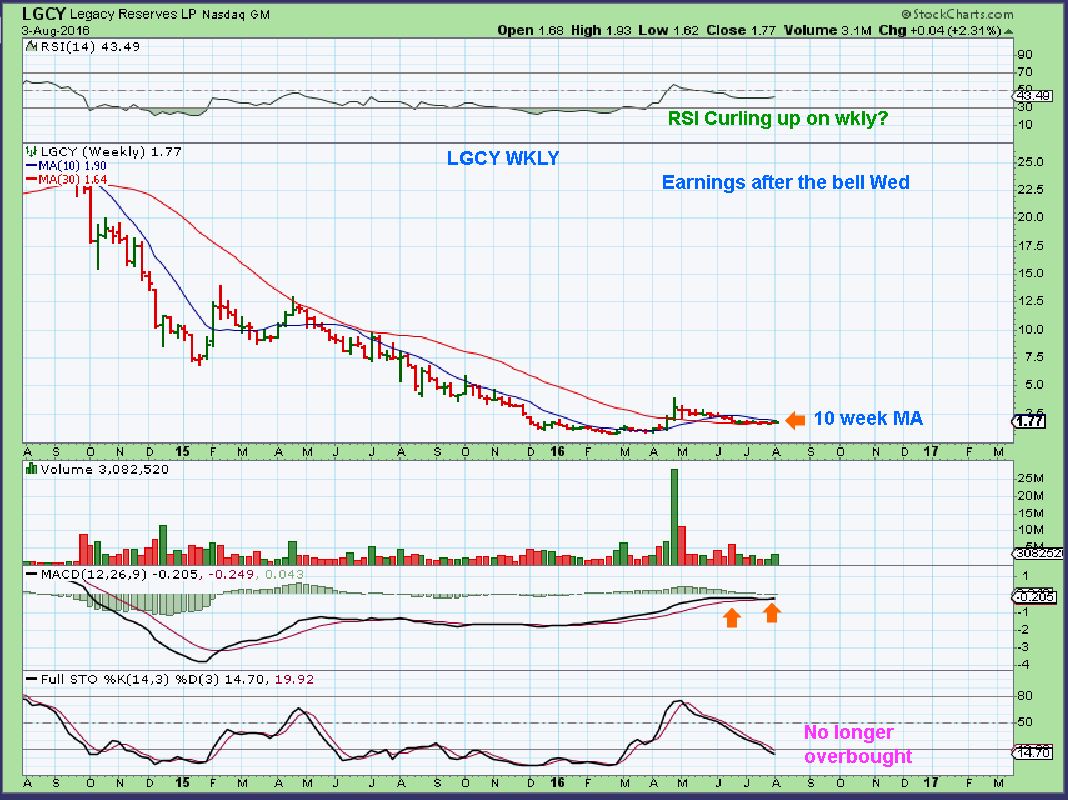Click the MACD line marker icon

(x=32, y=575)
